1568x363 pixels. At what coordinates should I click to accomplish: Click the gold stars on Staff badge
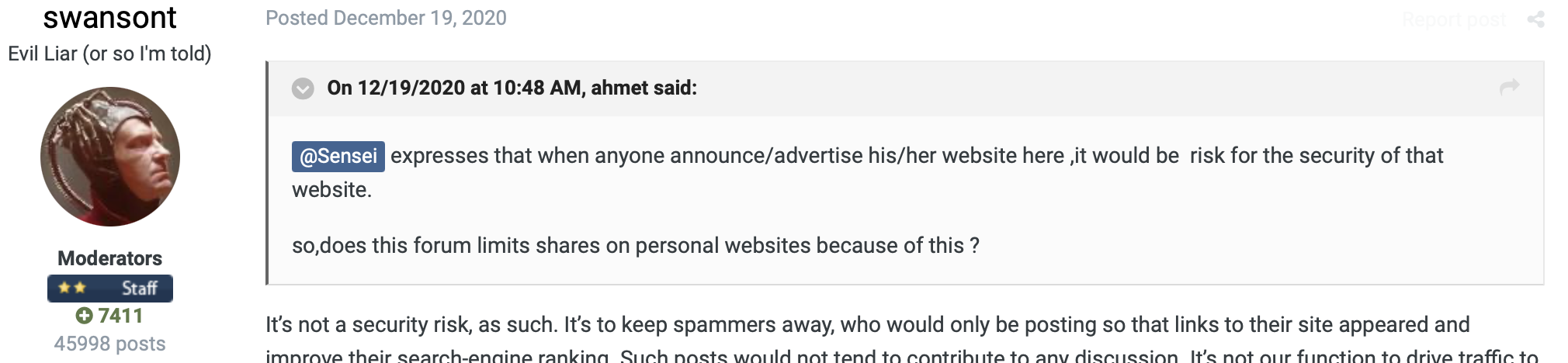click(72, 289)
